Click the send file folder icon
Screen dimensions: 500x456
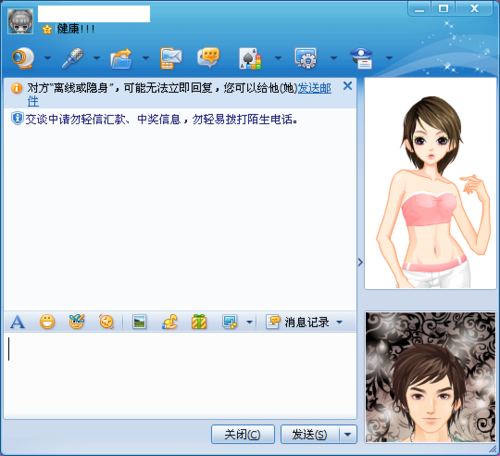pyautogui.click(x=122, y=58)
